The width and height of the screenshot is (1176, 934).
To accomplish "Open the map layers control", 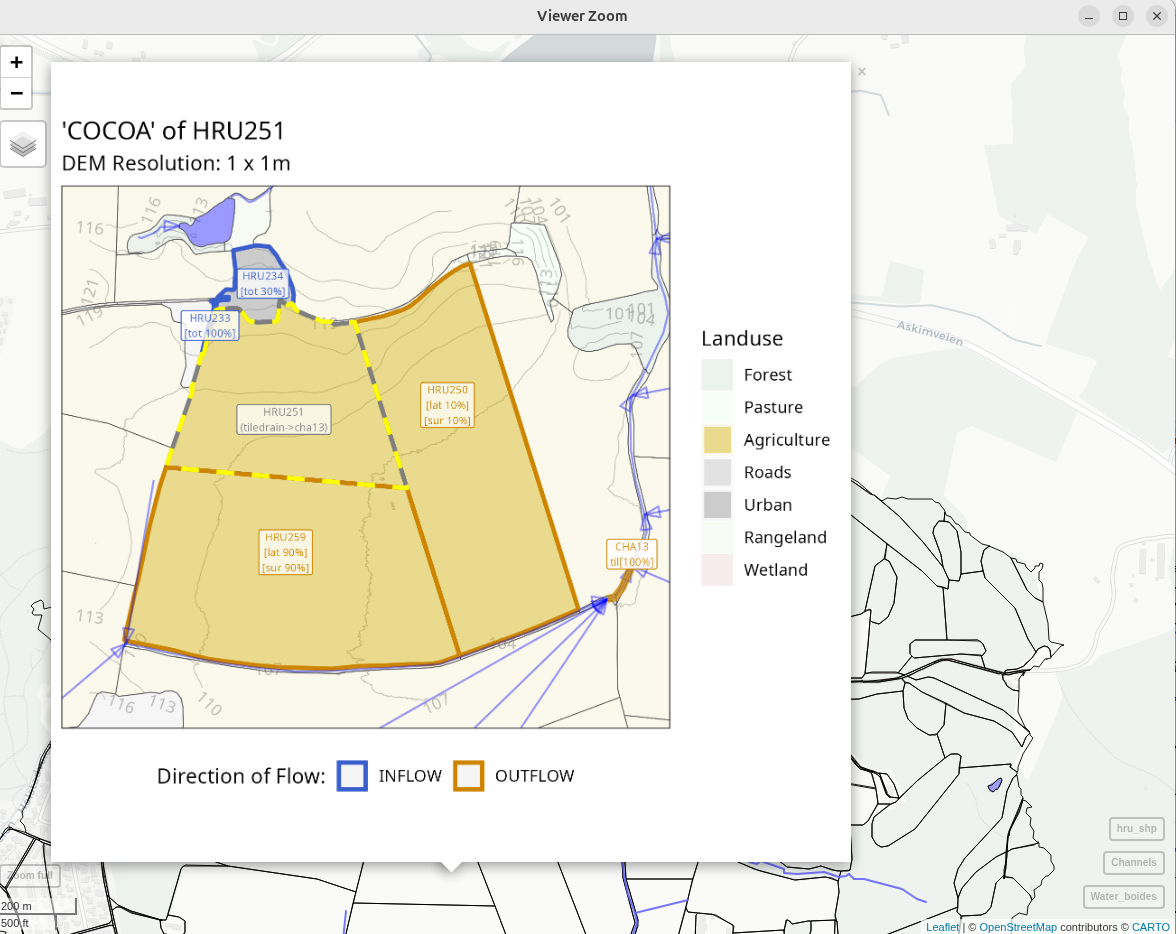I will (23, 145).
